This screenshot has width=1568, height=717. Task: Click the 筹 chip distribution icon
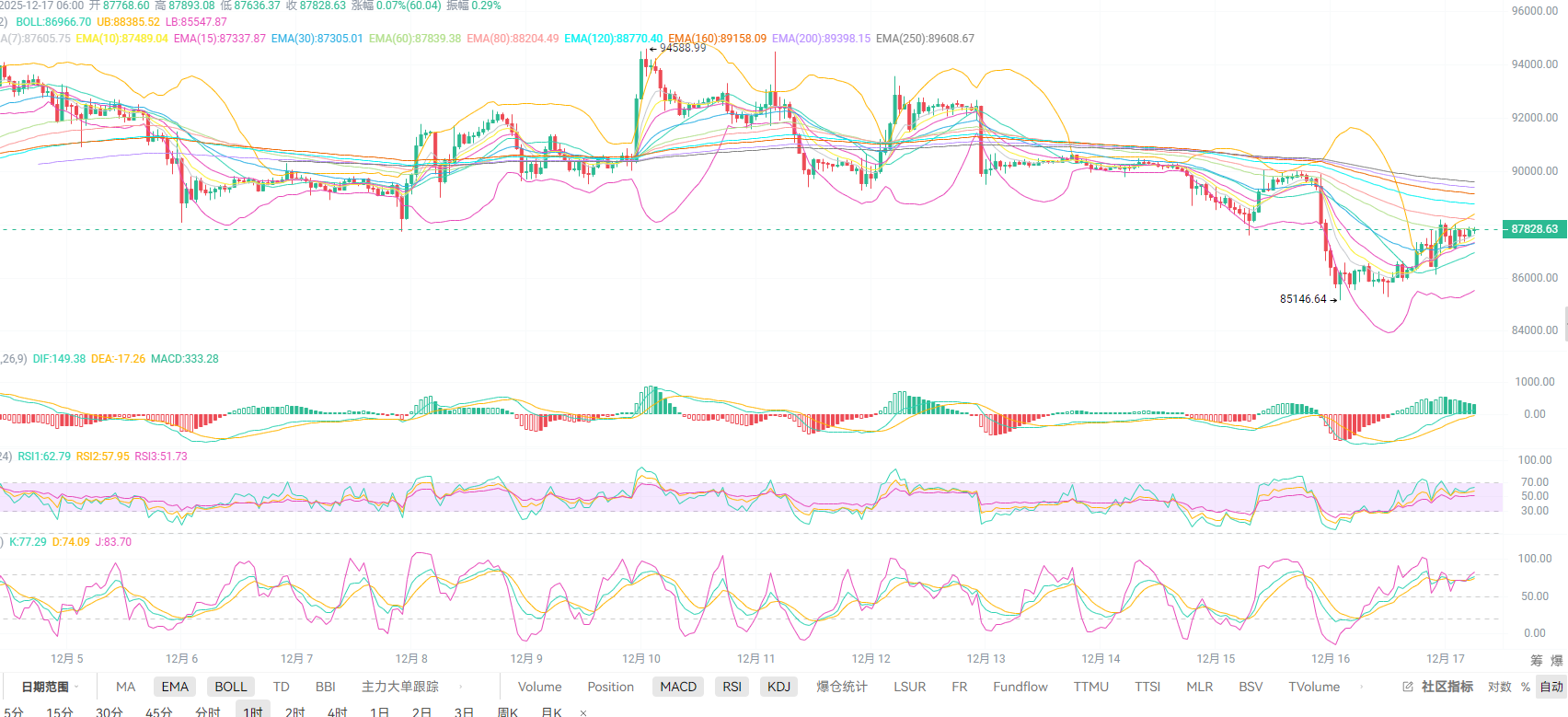(x=1537, y=660)
